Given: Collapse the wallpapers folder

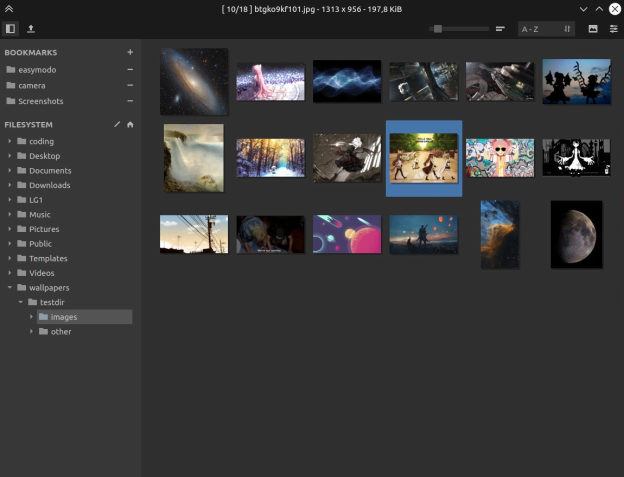Looking at the screenshot, I should [x=10, y=288].
